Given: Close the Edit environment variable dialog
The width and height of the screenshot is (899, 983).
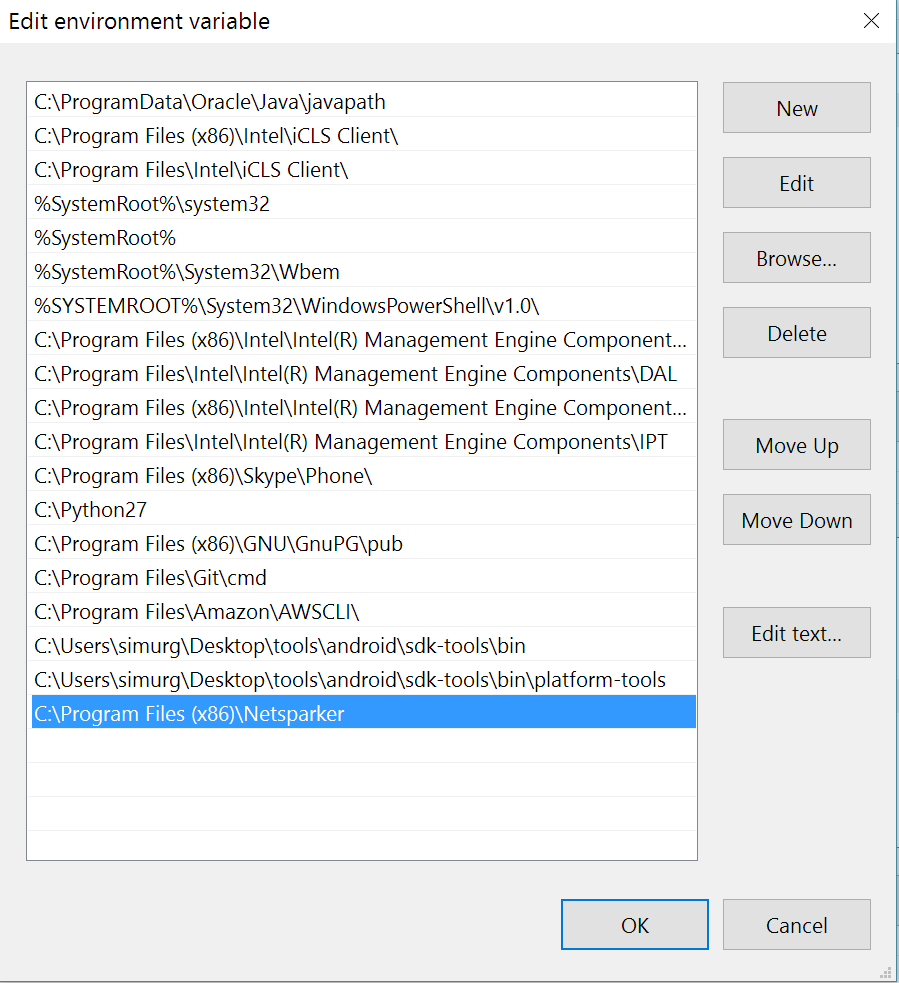Looking at the screenshot, I should (x=871, y=20).
